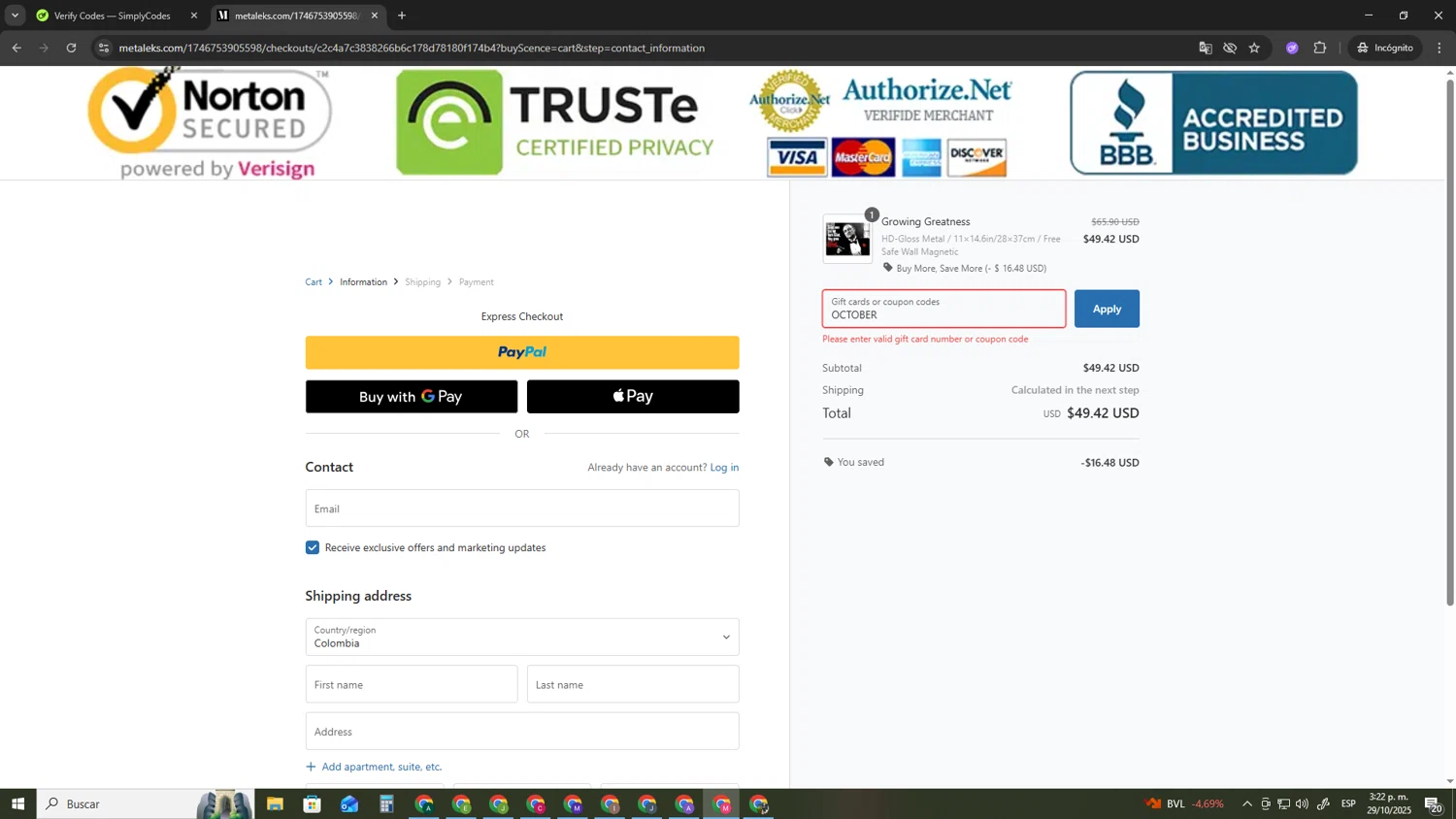Image resolution: width=1456 pixels, height=819 pixels.
Task: Open Outlook from the taskbar
Action: point(349,803)
